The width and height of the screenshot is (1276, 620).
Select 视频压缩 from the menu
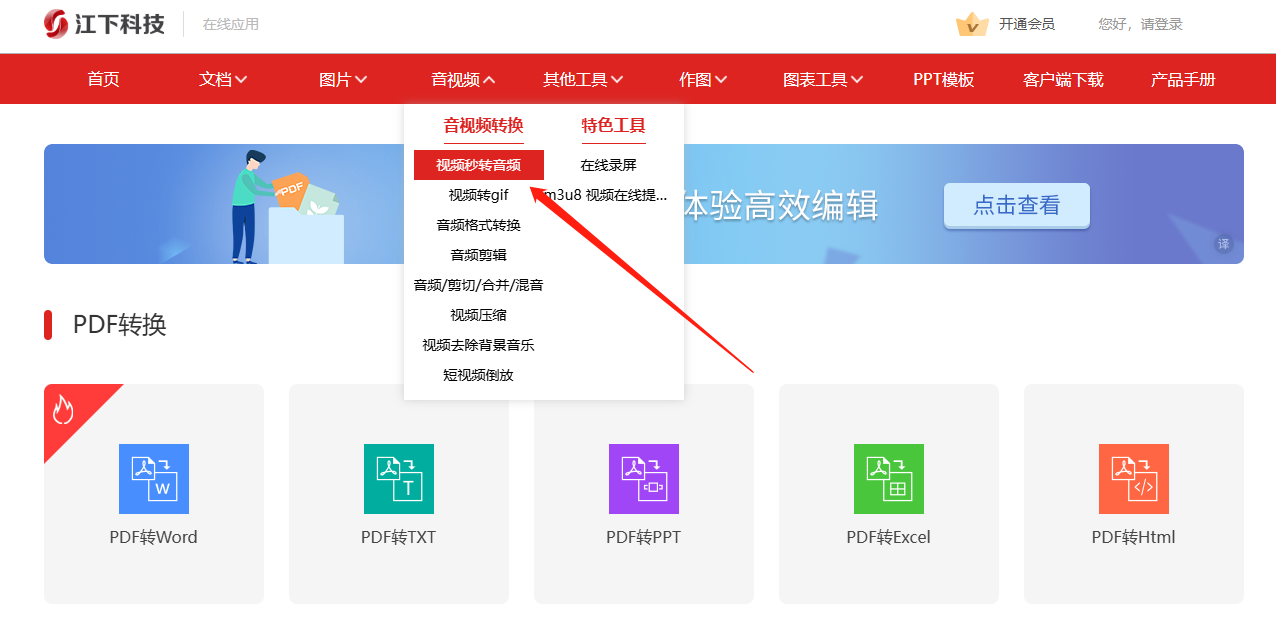tap(479, 315)
